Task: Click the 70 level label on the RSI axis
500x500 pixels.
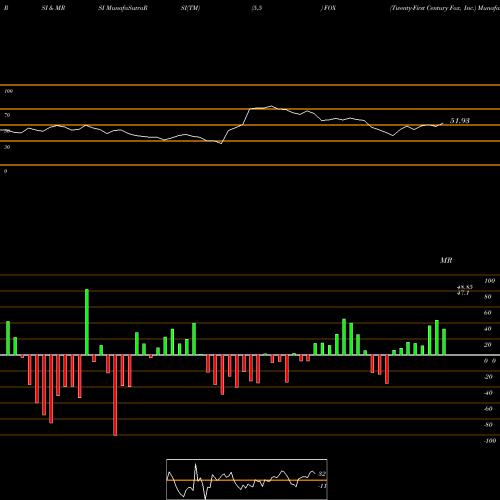Action: (7, 115)
